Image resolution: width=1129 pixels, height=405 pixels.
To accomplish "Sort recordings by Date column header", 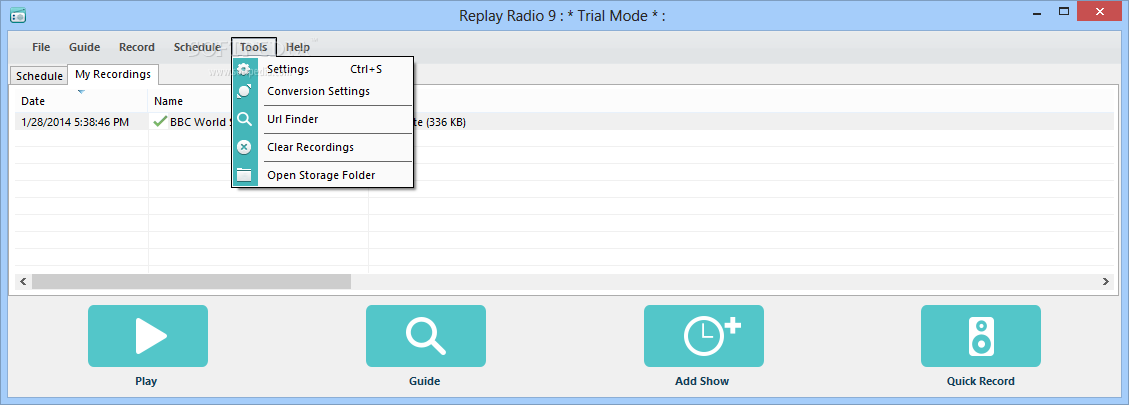I will coord(81,101).
